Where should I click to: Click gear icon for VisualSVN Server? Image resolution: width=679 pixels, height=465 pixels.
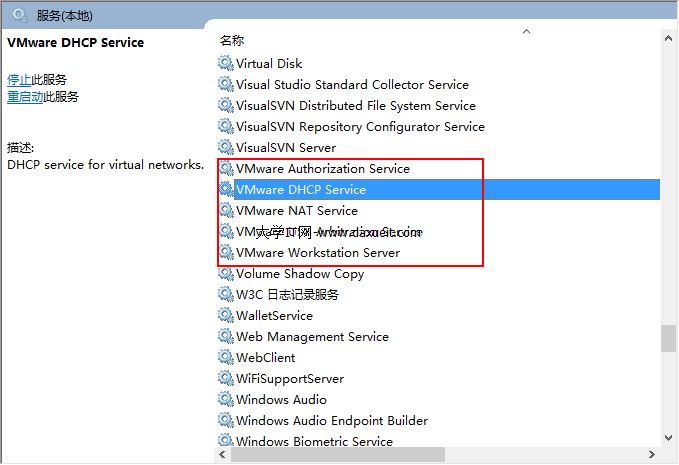click(x=225, y=147)
